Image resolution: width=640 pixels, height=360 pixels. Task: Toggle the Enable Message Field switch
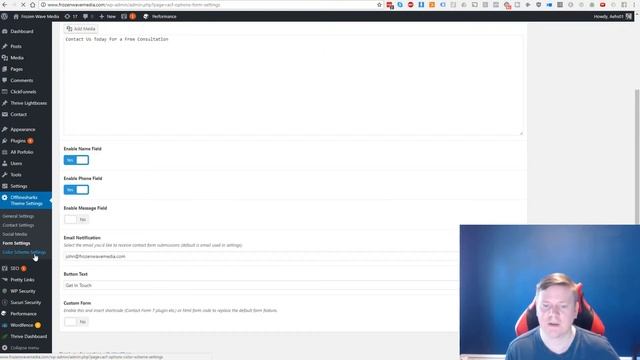tap(76, 220)
